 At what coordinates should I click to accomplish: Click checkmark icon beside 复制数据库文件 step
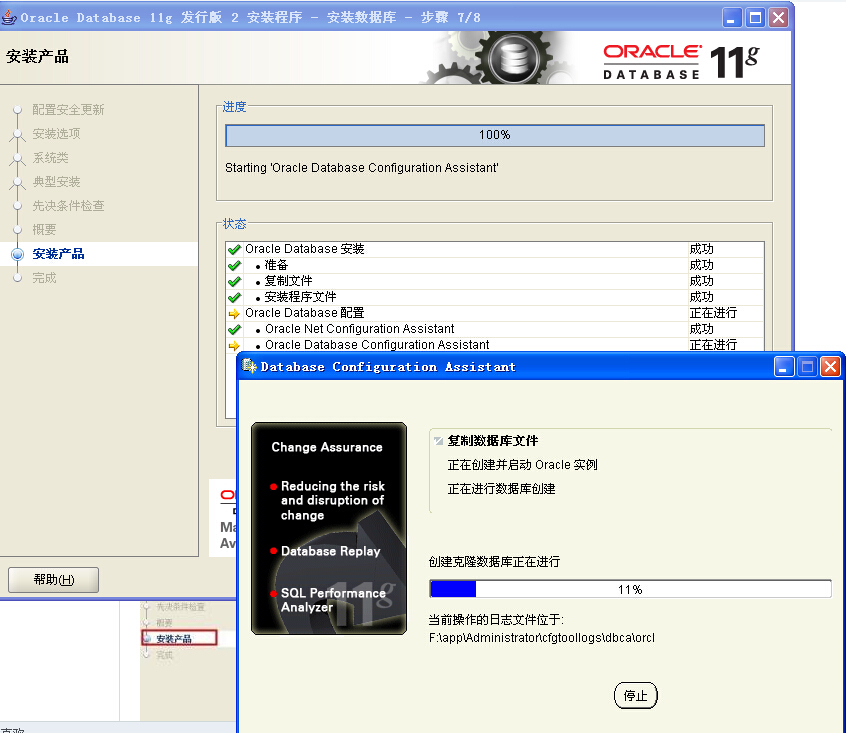(439, 441)
